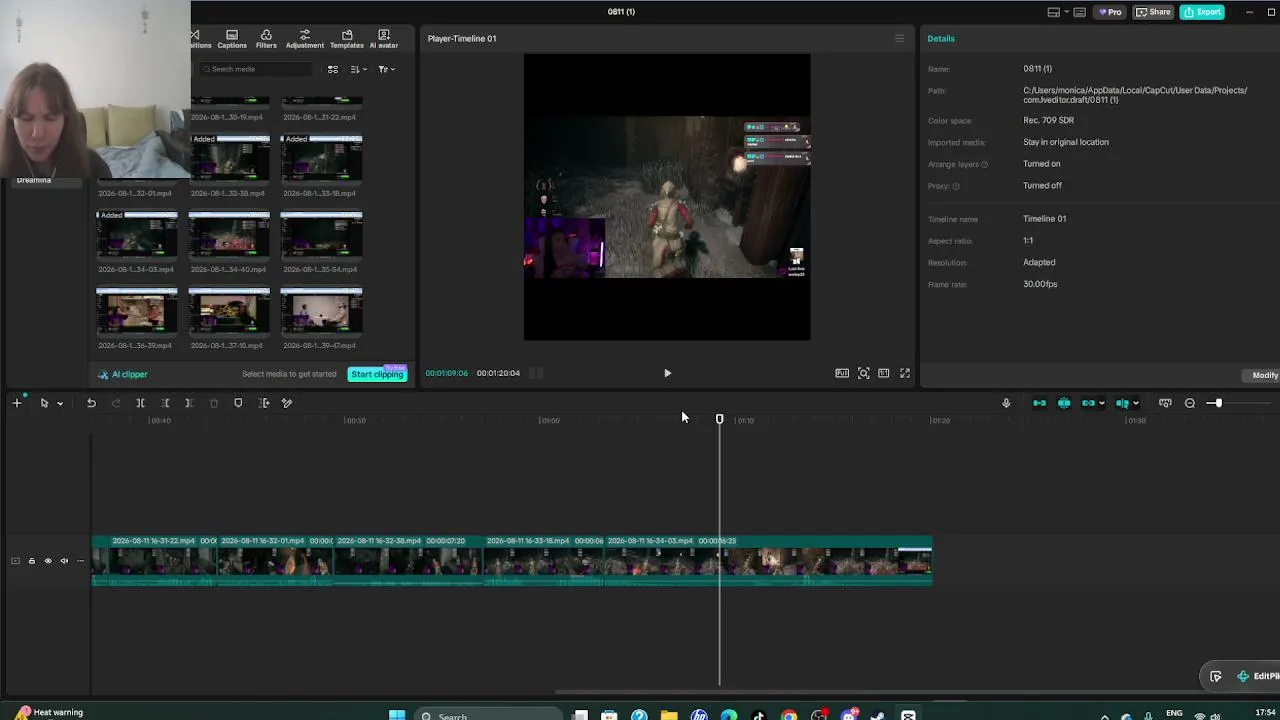Image resolution: width=1280 pixels, height=720 pixels.
Task: Click the playhead marker on the ruler
Action: pyautogui.click(x=719, y=419)
